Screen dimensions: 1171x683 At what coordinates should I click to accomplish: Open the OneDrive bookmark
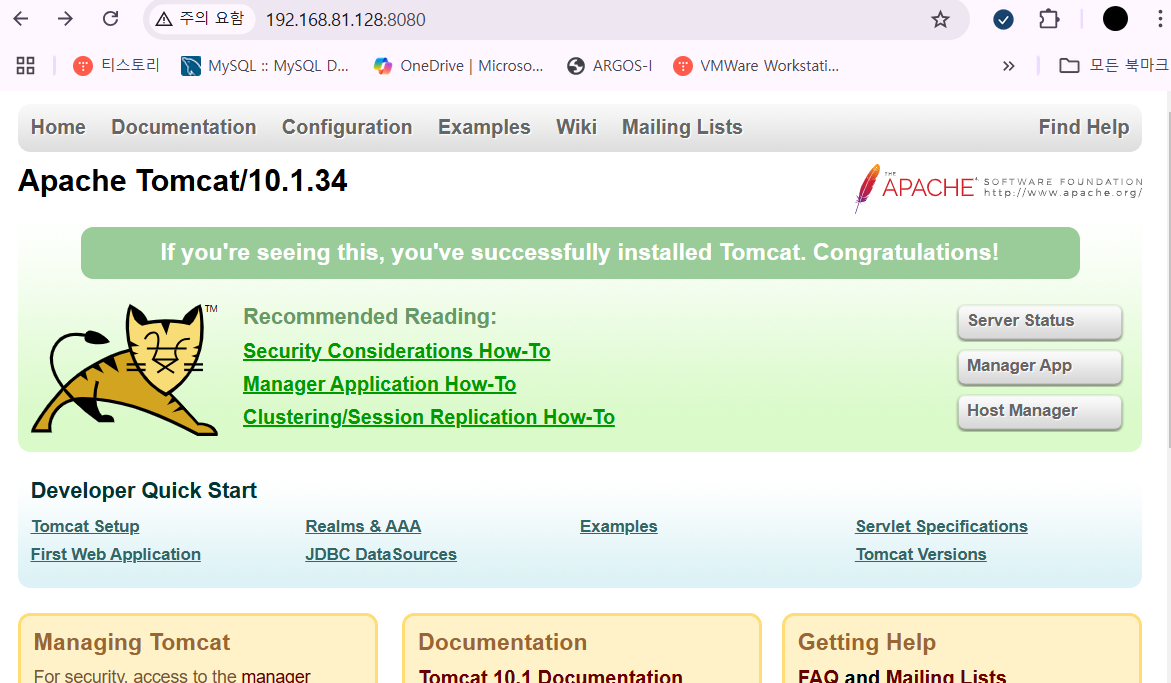pyautogui.click(x=459, y=66)
